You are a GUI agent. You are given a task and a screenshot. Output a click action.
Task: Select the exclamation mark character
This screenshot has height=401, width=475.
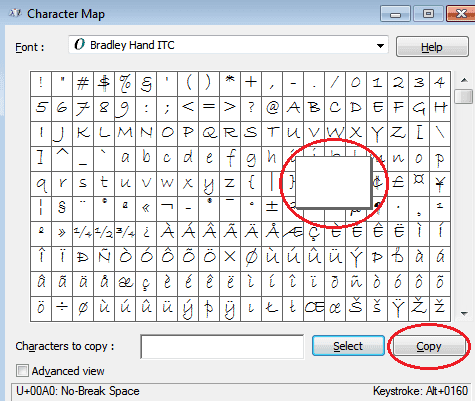click(x=41, y=83)
